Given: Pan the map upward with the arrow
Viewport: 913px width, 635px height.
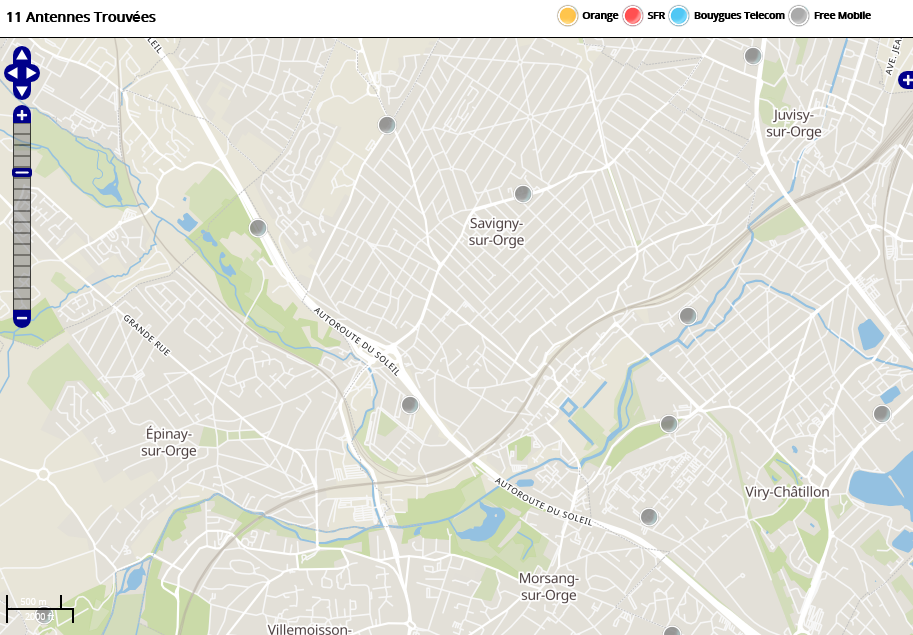Looking at the screenshot, I should click(x=22, y=54).
